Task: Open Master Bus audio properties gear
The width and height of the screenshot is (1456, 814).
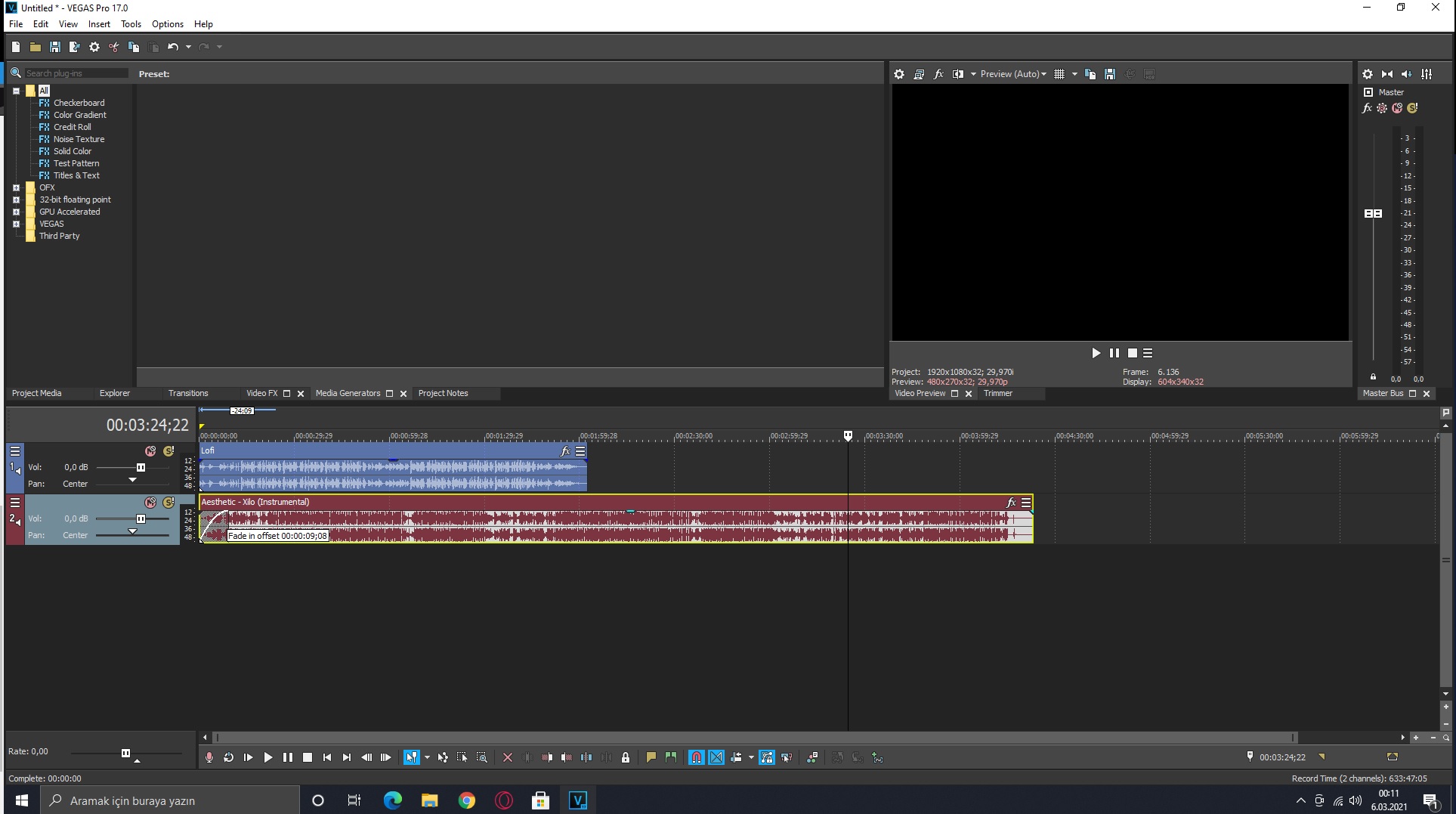Action: 1368,74
